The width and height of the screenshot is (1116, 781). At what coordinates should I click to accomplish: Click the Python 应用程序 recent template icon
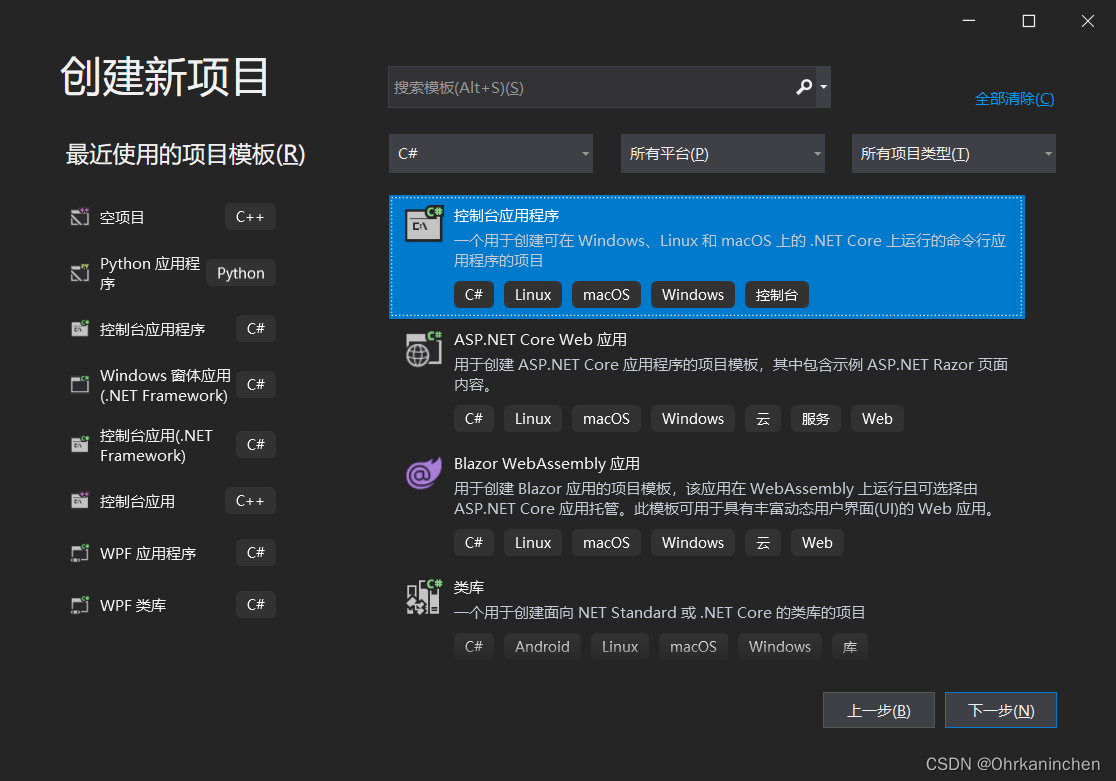80,273
